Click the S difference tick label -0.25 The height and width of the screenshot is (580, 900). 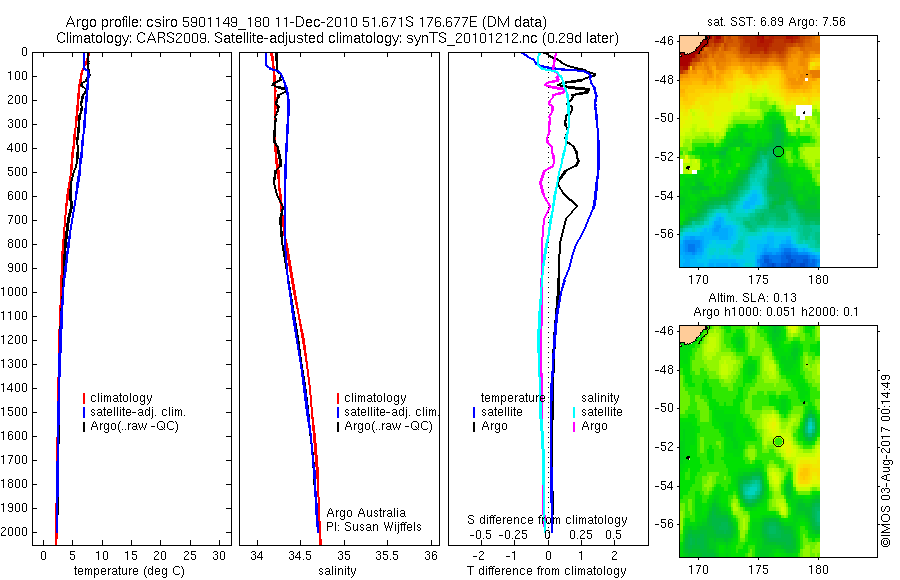pyautogui.click(x=512, y=535)
